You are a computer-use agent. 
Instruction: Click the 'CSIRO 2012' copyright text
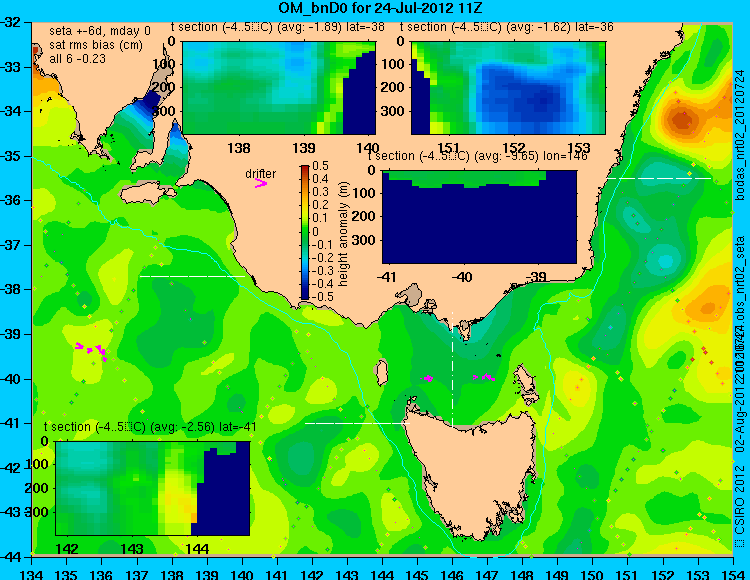point(740,500)
